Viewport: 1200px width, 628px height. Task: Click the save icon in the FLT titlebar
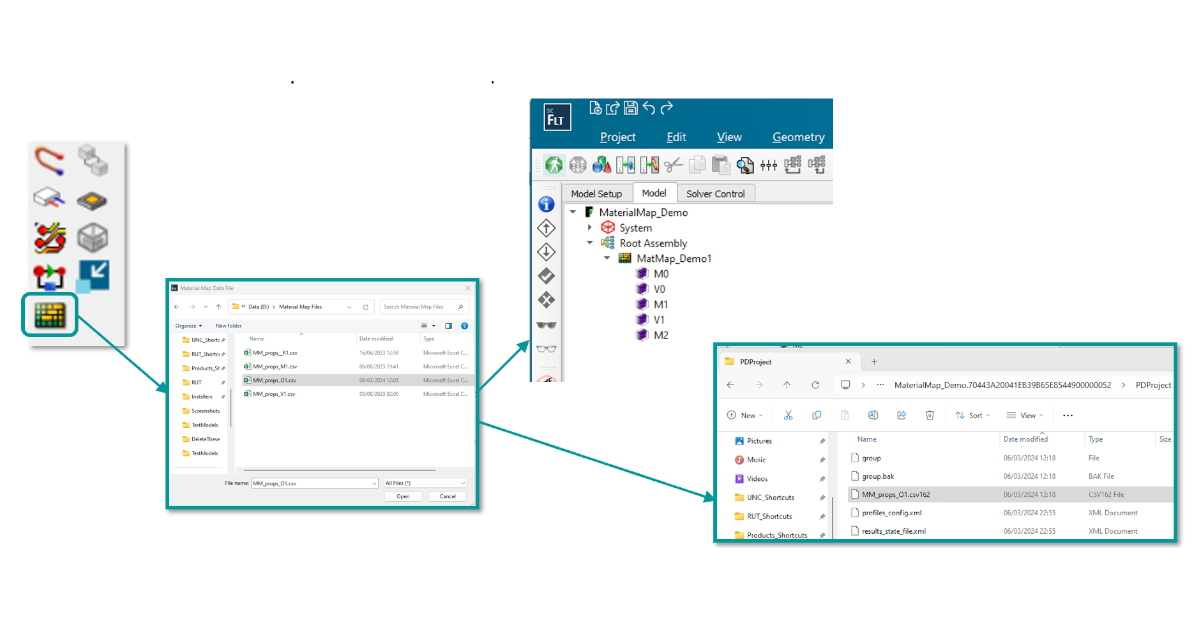click(x=630, y=108)
